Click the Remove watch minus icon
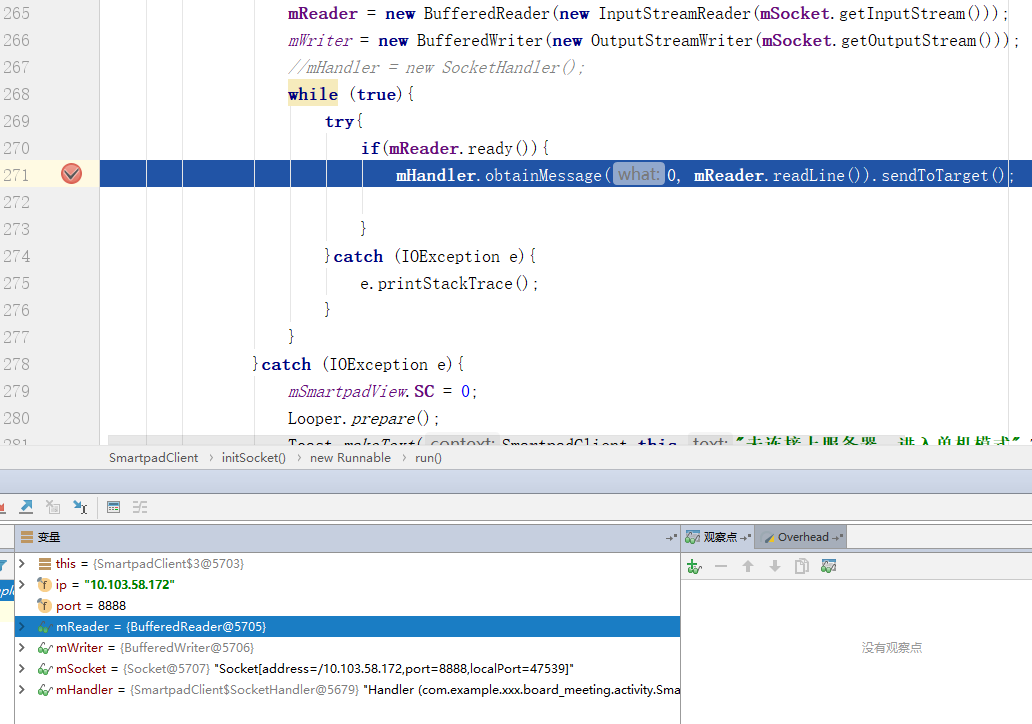The image size is (1032, 724). pos(721,566)
